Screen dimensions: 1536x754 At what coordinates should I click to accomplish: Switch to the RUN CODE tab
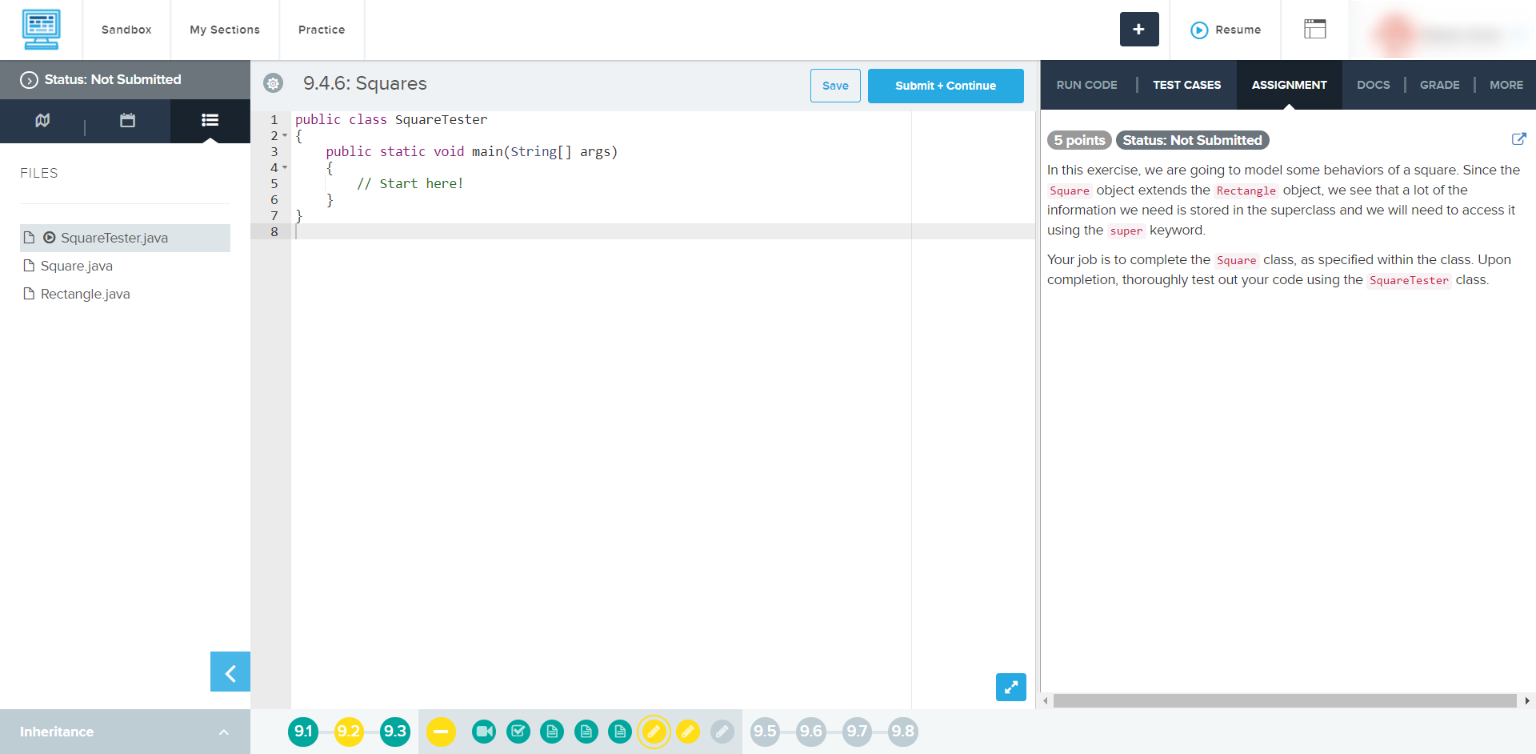point(1087,85)
